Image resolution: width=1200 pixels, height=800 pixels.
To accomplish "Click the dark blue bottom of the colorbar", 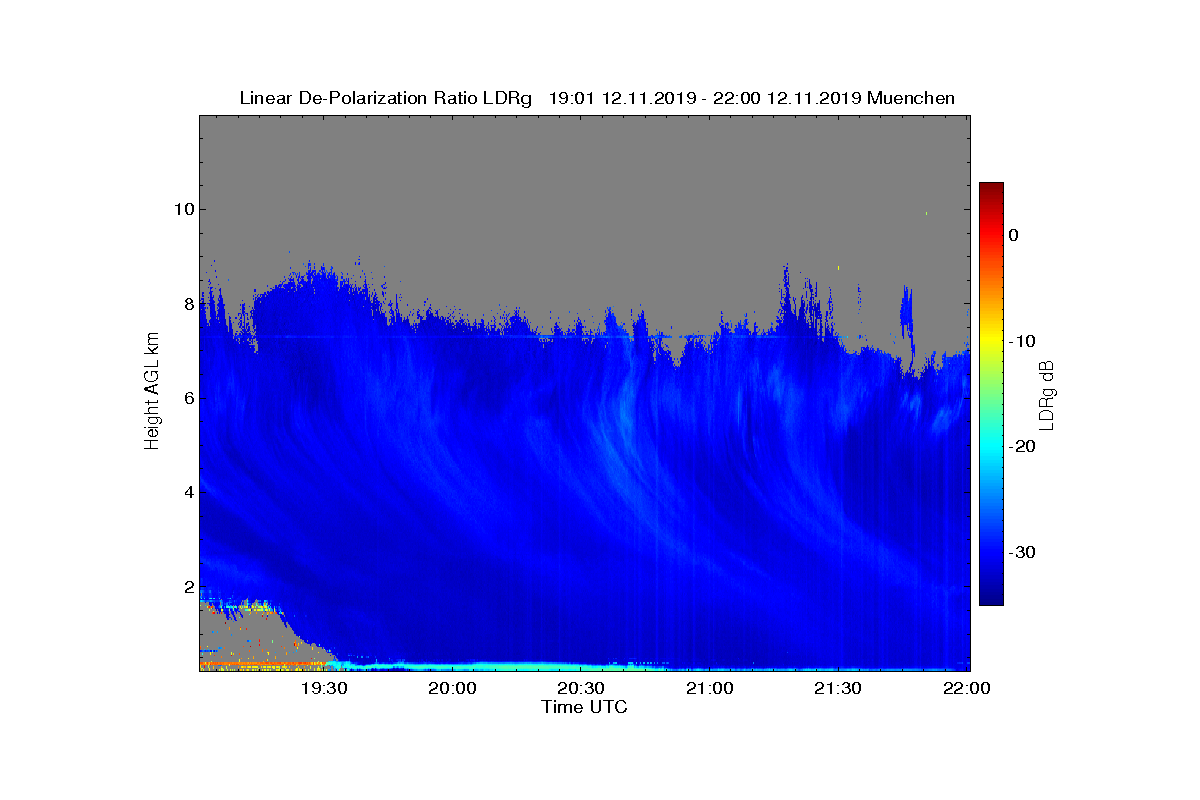I will click(991, 596).
